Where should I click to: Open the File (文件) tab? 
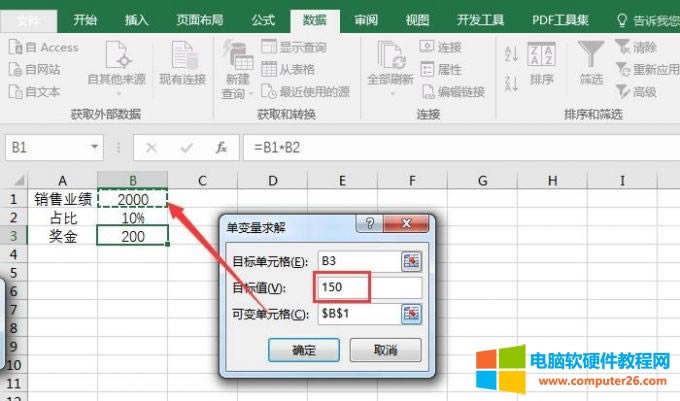pos(29,20)
